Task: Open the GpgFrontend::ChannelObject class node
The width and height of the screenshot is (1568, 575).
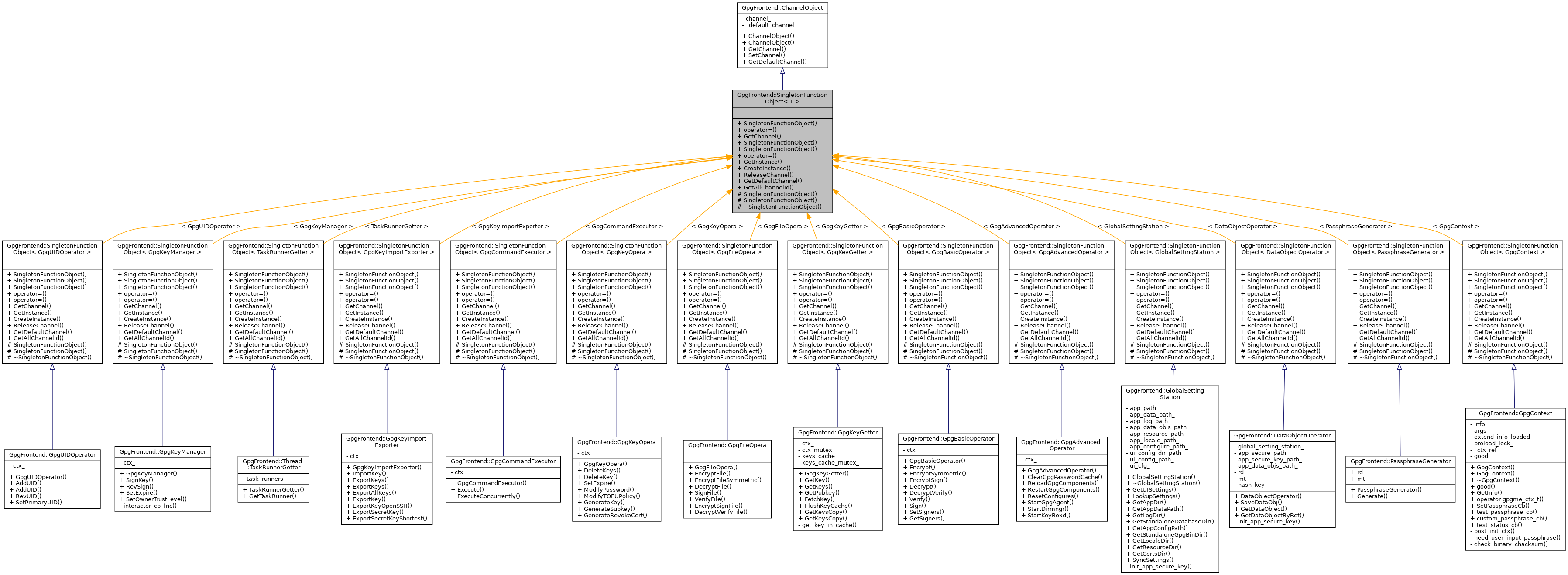Action: tap(782, 35)
